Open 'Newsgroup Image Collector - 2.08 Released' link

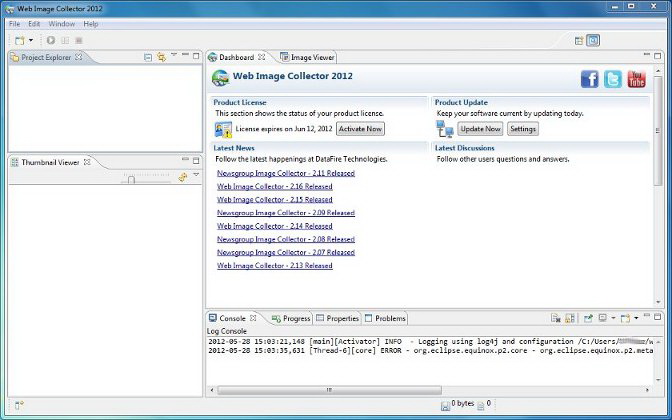(x=286, y=239)
